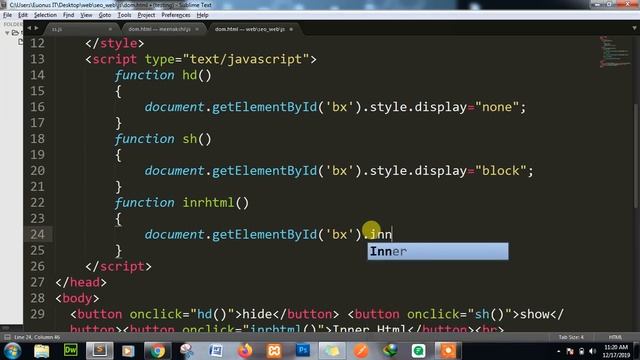This screenshot has width=640, height=360.
Task: Toggle sidebar via status bar panel icon
Action: tap(7, 337)
